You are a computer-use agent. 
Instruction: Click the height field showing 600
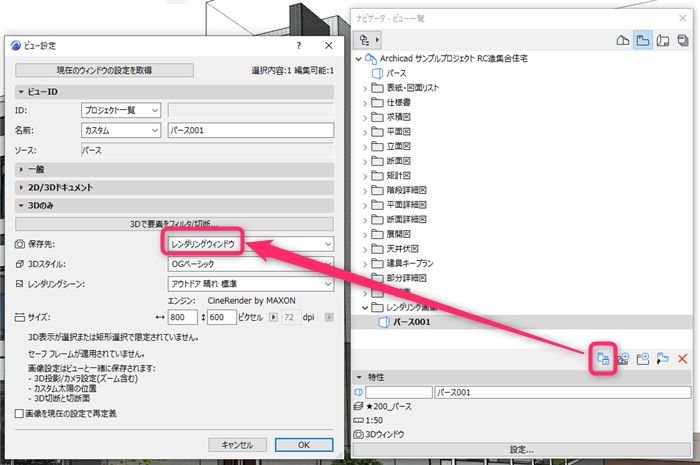[222, 317]
